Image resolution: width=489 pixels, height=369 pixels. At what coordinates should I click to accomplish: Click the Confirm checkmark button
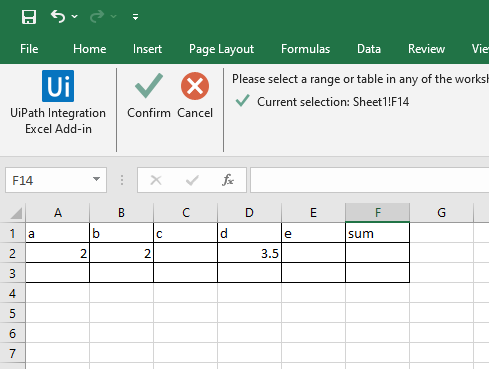(149, 96)
